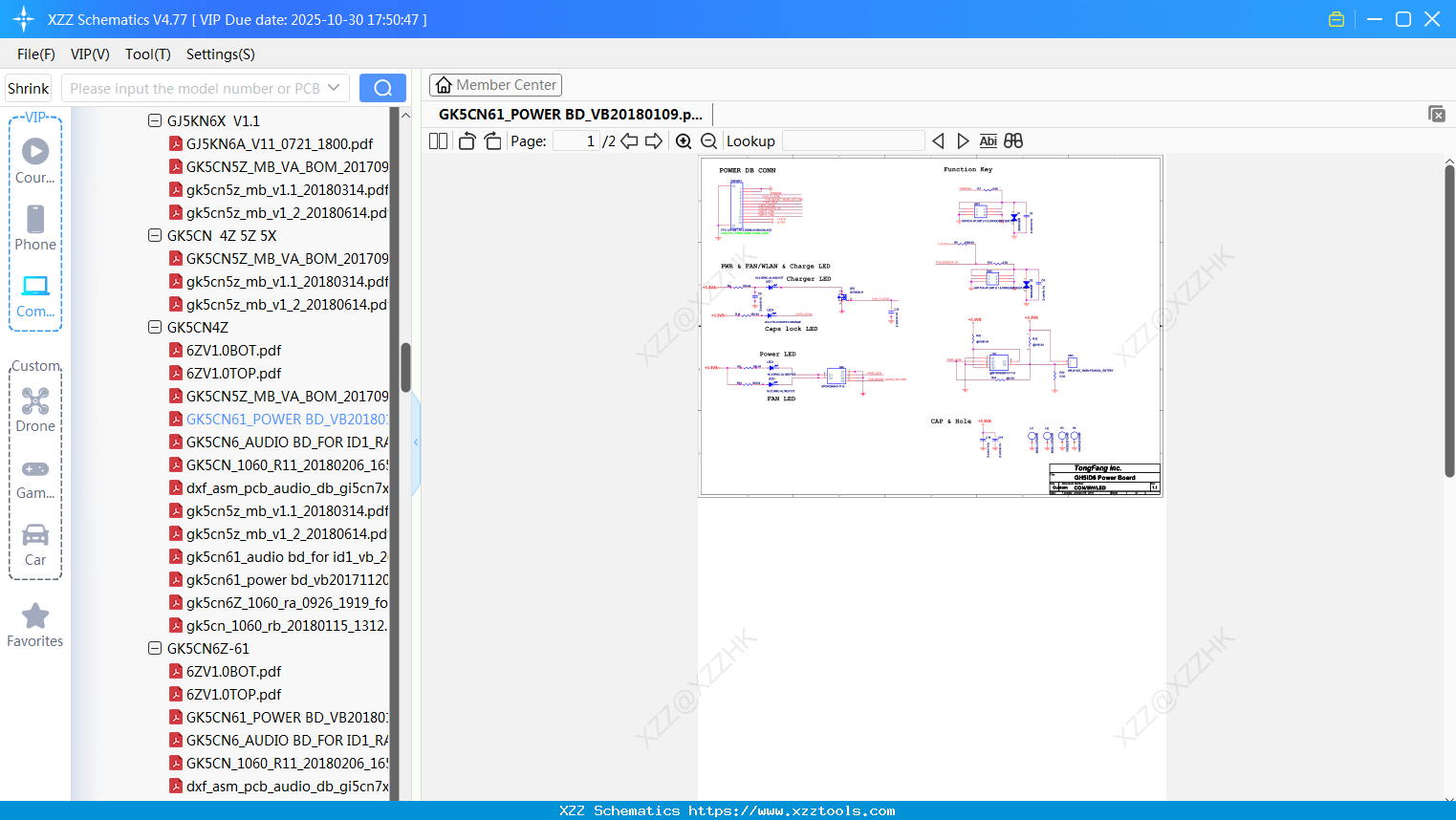Find the next lookup match
Image resolution: width=1456 pixels, height=820 pixels.
coord(963,141)
